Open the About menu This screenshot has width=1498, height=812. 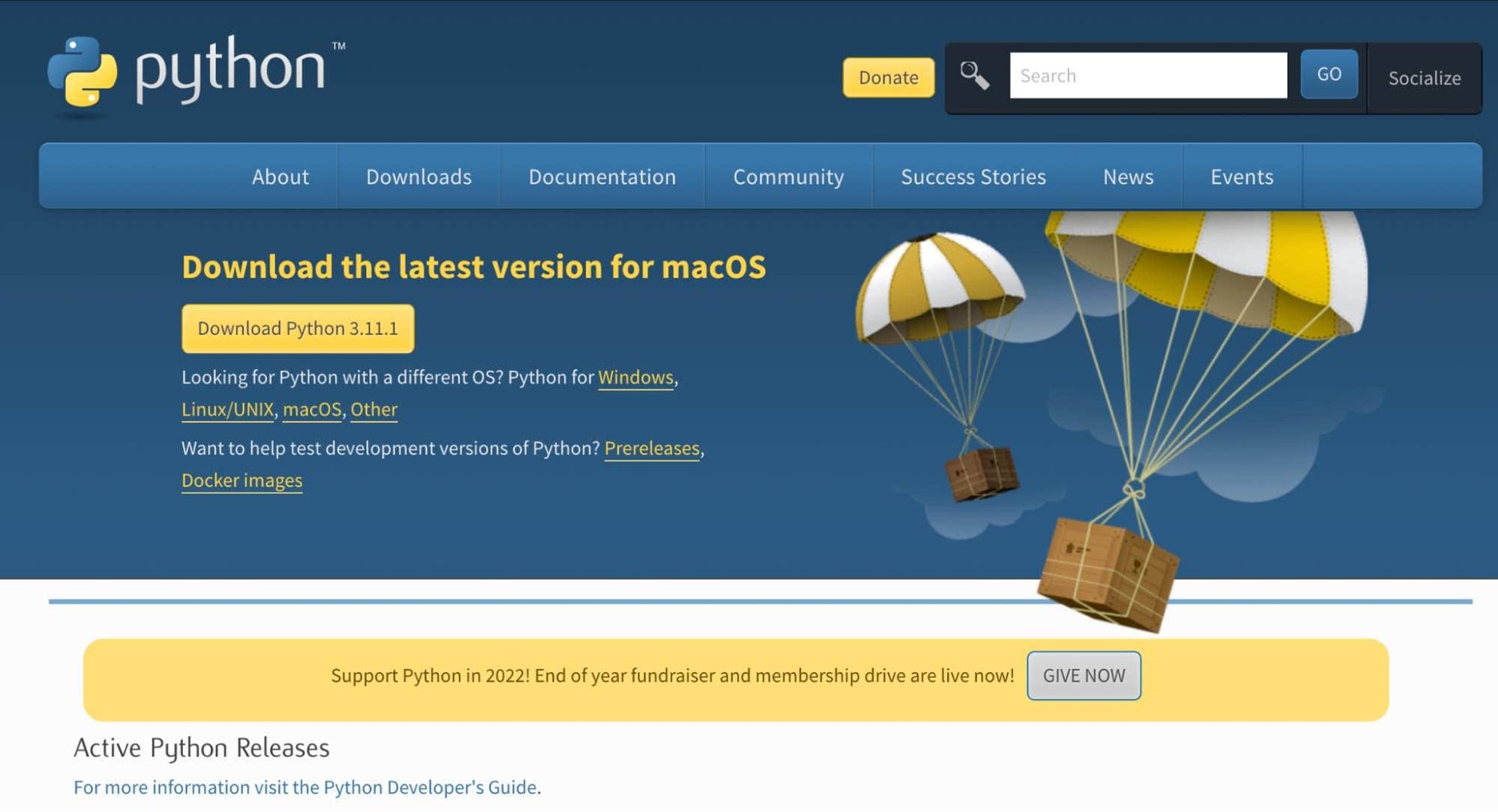coord(280,177)
